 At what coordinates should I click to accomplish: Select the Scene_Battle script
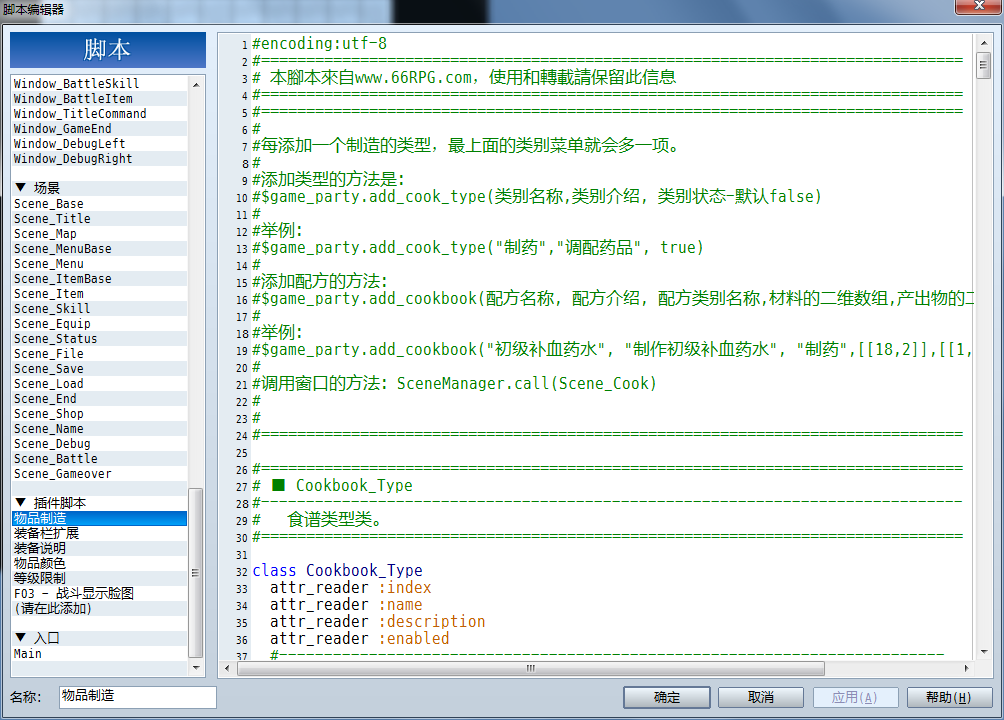tap(99, 459)
